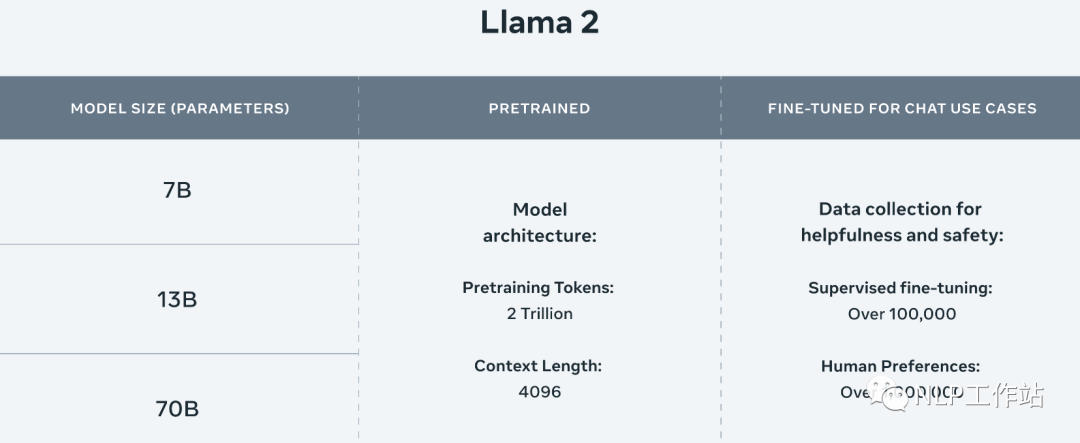This screenshot has width=1080, height=443.
Task: Click the Pretraining Tokens label
Action: coord(538,287)
